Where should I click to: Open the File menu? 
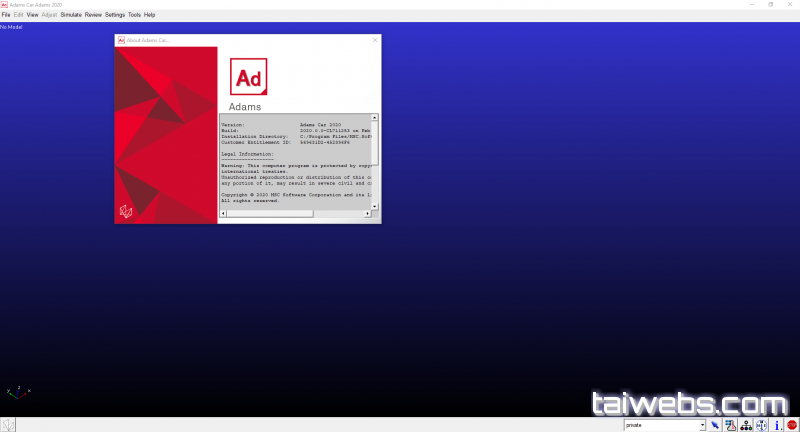(6, 15)
